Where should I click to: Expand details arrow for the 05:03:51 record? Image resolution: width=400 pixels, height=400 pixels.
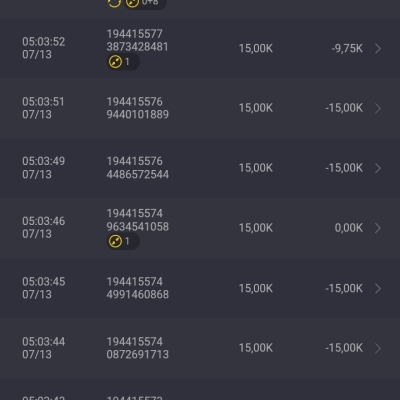378,108
